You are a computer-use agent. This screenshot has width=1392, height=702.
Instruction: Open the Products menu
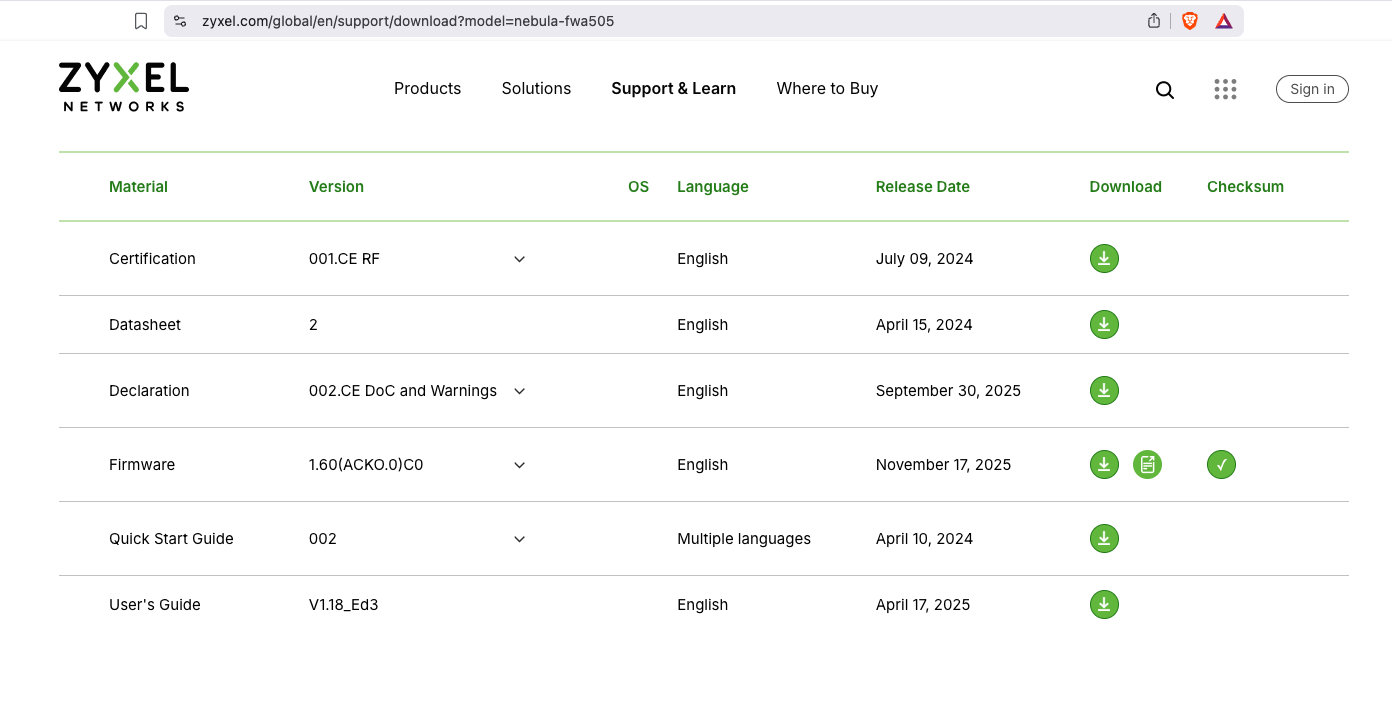(427, 89)
